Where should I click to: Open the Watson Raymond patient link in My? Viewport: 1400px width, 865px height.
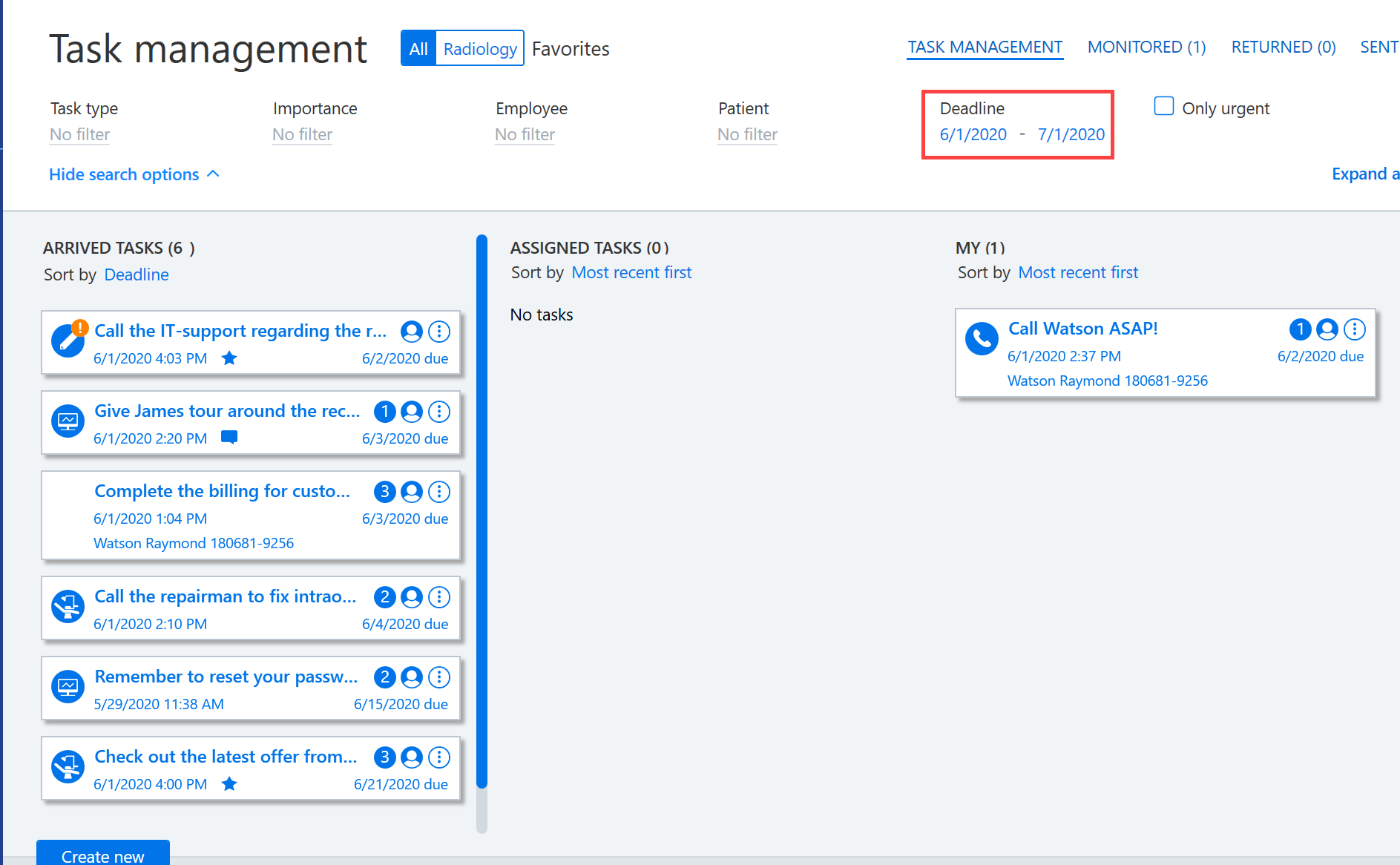[1107, 381]
